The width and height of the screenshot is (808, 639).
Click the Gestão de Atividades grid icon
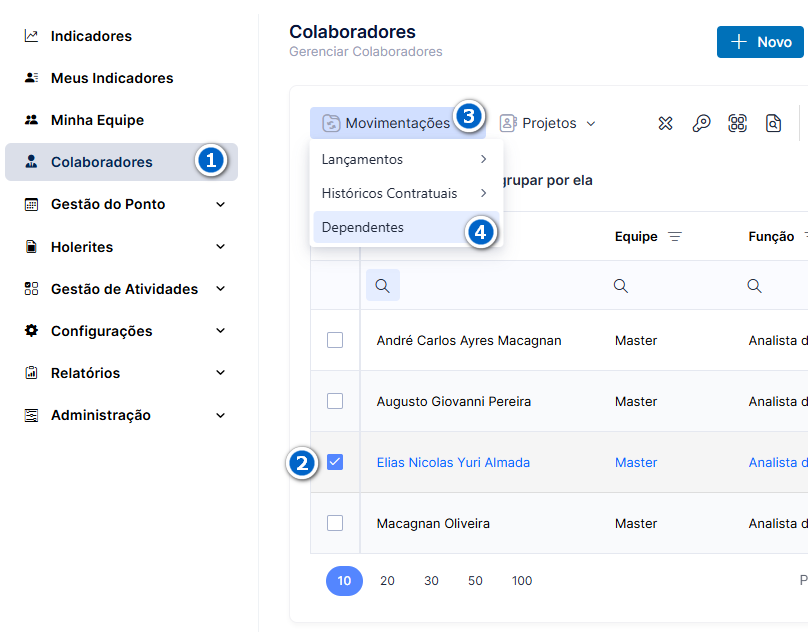tap(31, 289)
